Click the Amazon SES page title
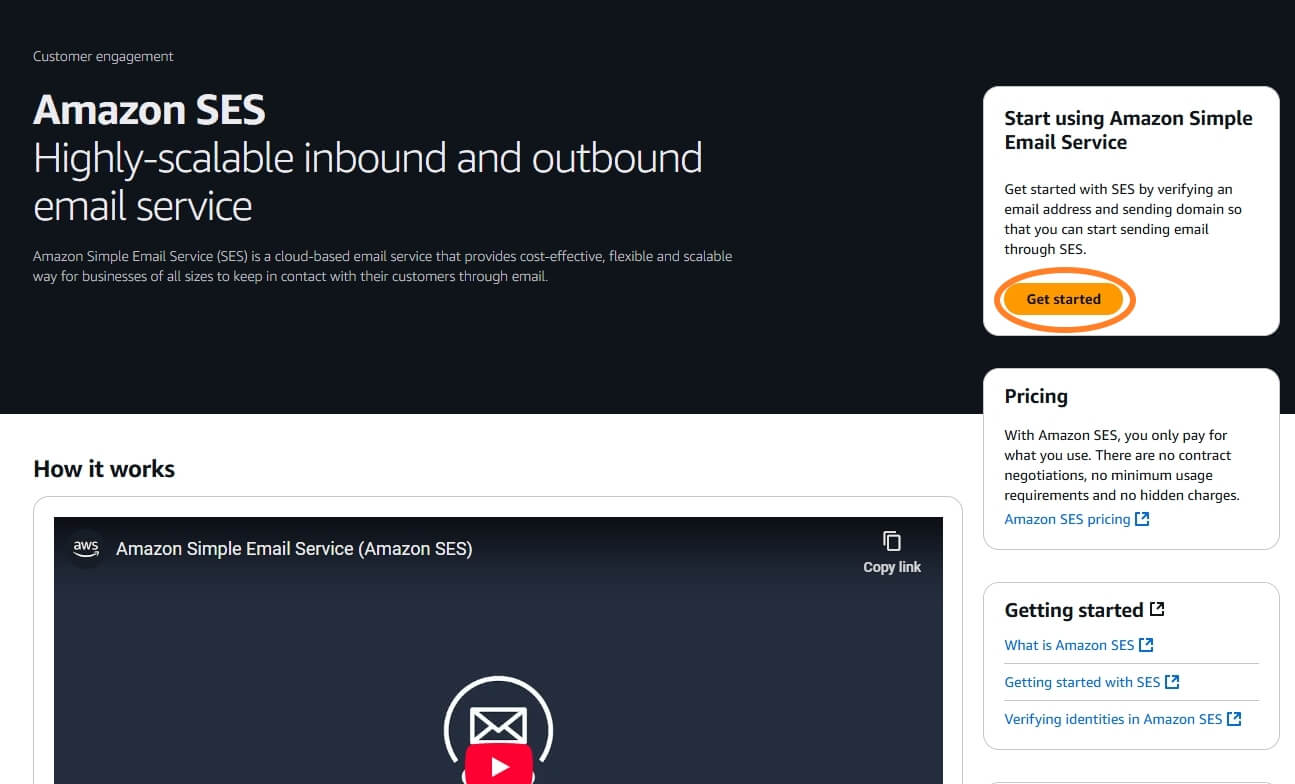Viewport: 1295px width, 784px height. click(149, 109)
